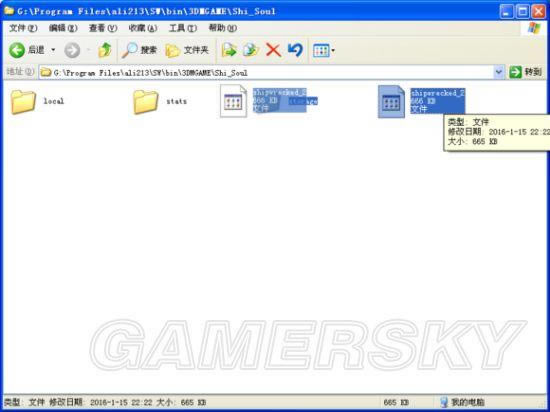Open the View (查看) menu
The height and width of the screenshot is (412, 550).
click(x=103, y=28)
